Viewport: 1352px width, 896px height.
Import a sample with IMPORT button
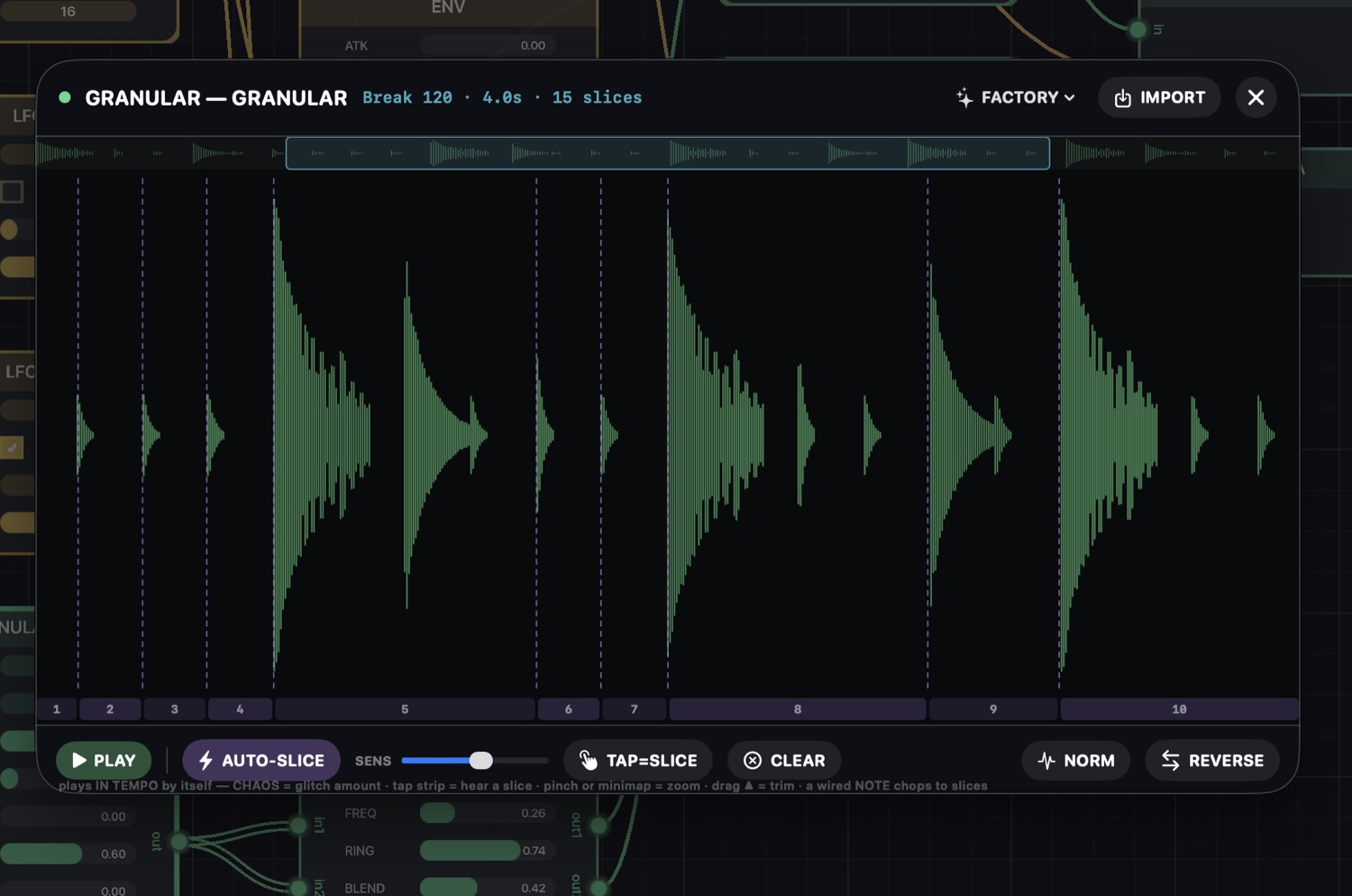pyautogui.click(x=1159, y=97)
